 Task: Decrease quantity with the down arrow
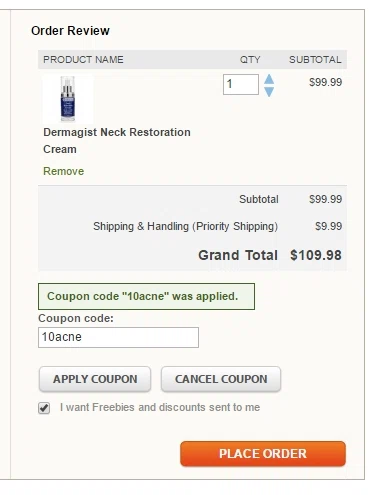click(269, 92)
